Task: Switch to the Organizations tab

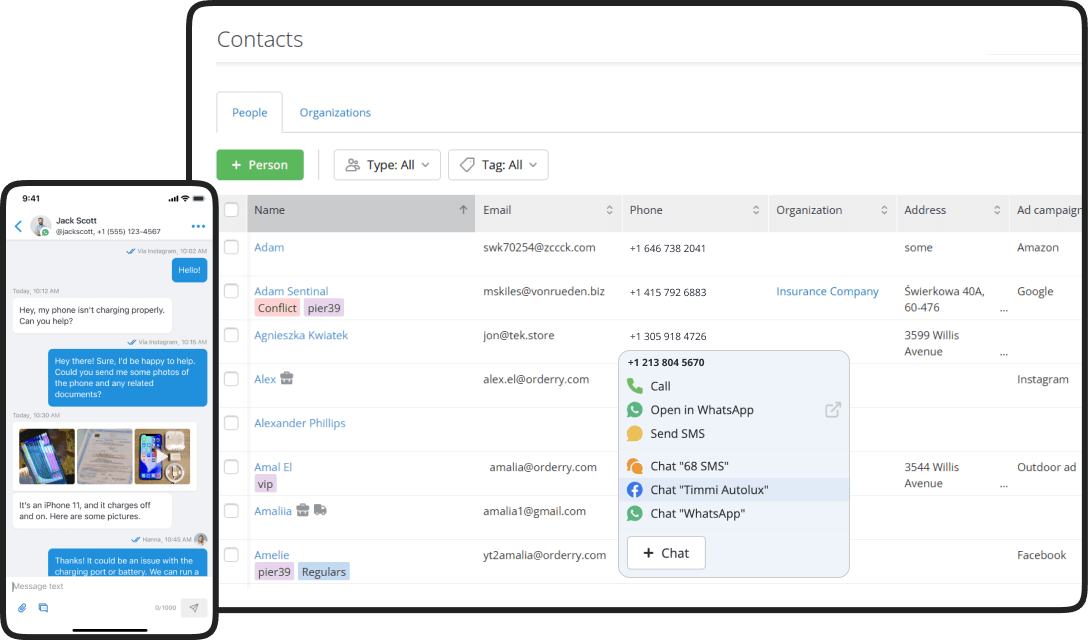Action: 335,113
